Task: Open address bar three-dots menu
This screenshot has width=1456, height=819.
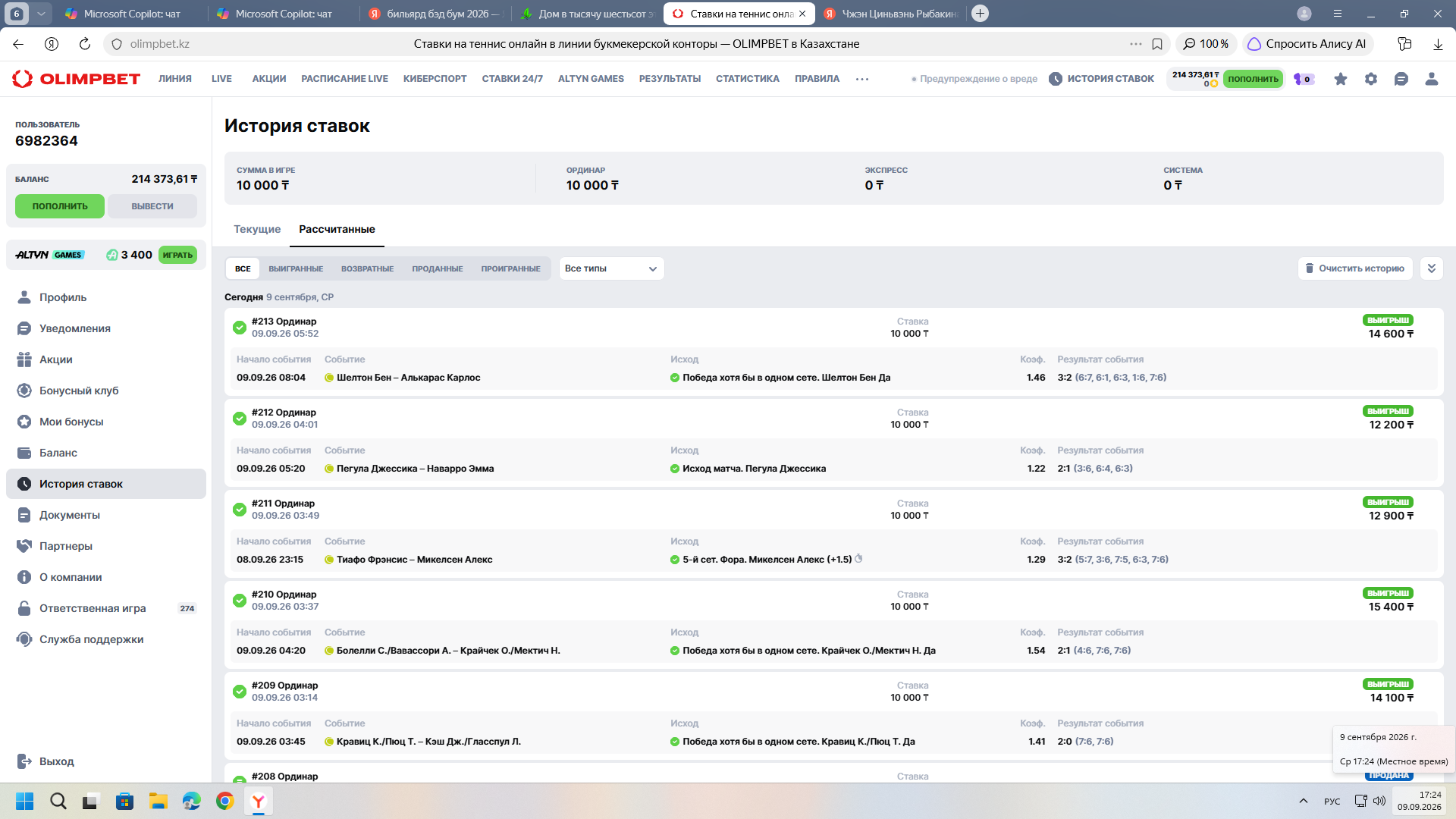Action: [1135, 44]
